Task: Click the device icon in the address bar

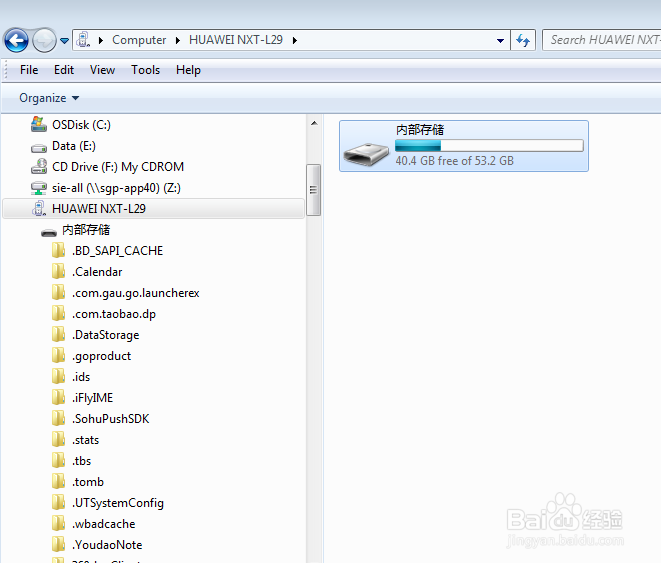Action: (x=83, y=40)
